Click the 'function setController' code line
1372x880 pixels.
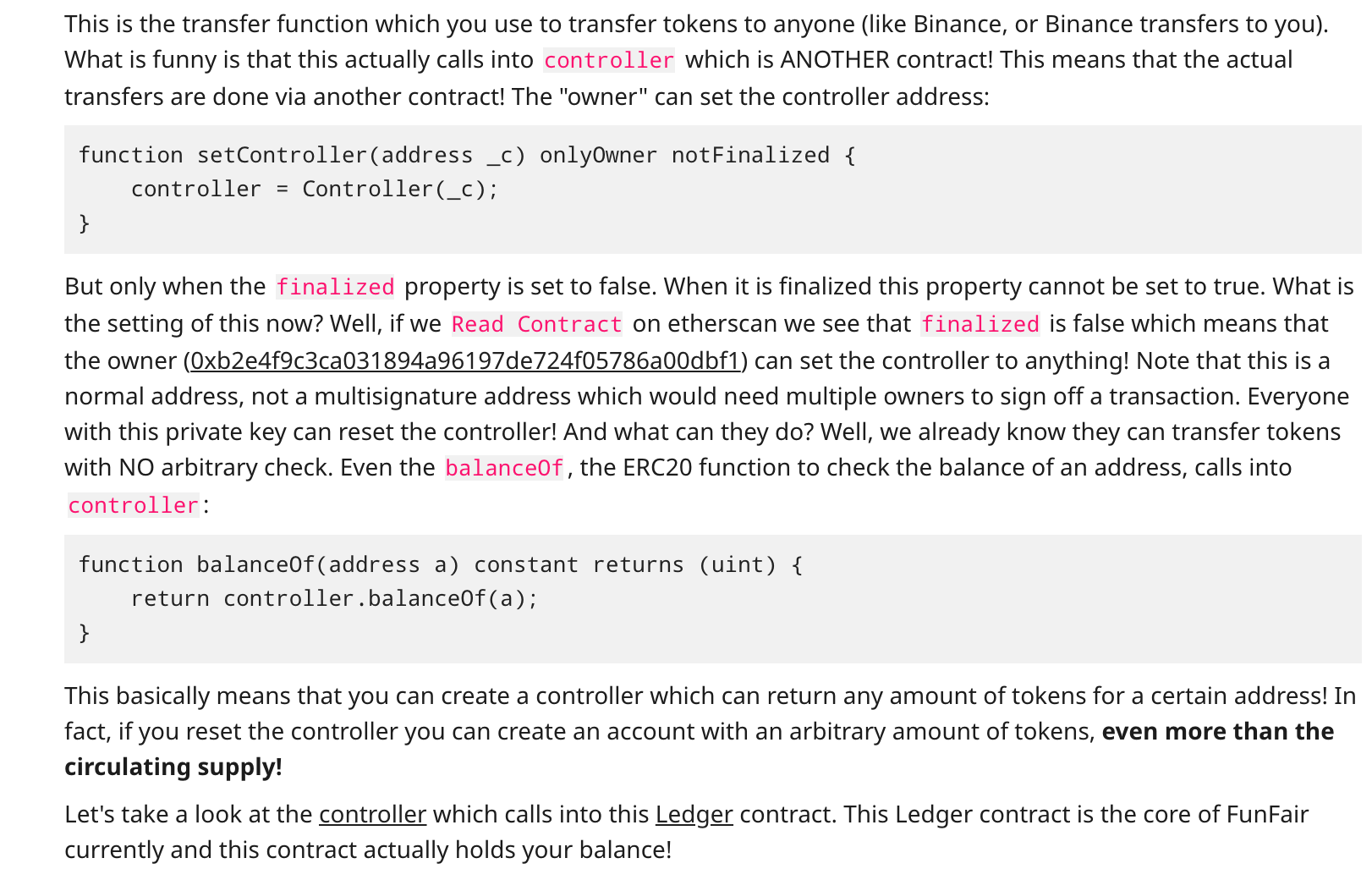point(467,156)
